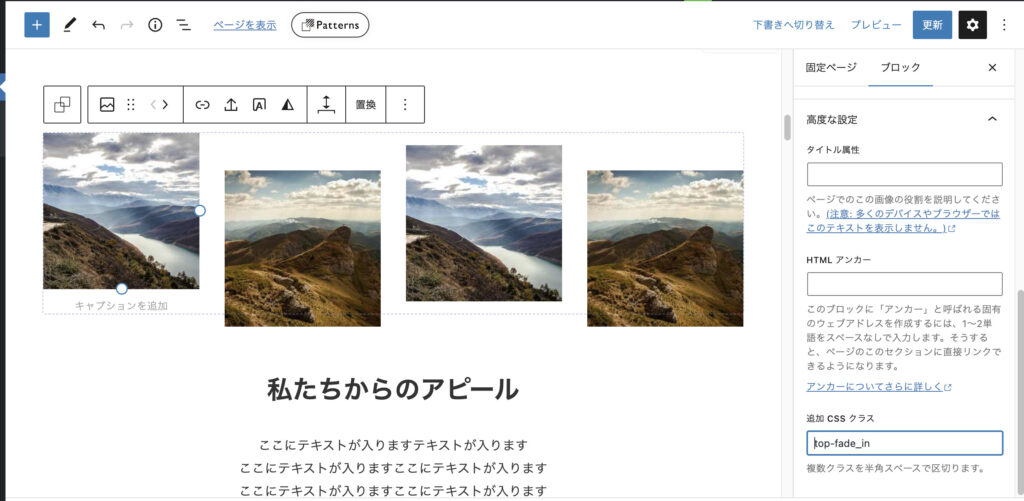
Task: Close the settings sidebar
Action: pos(992,67)
